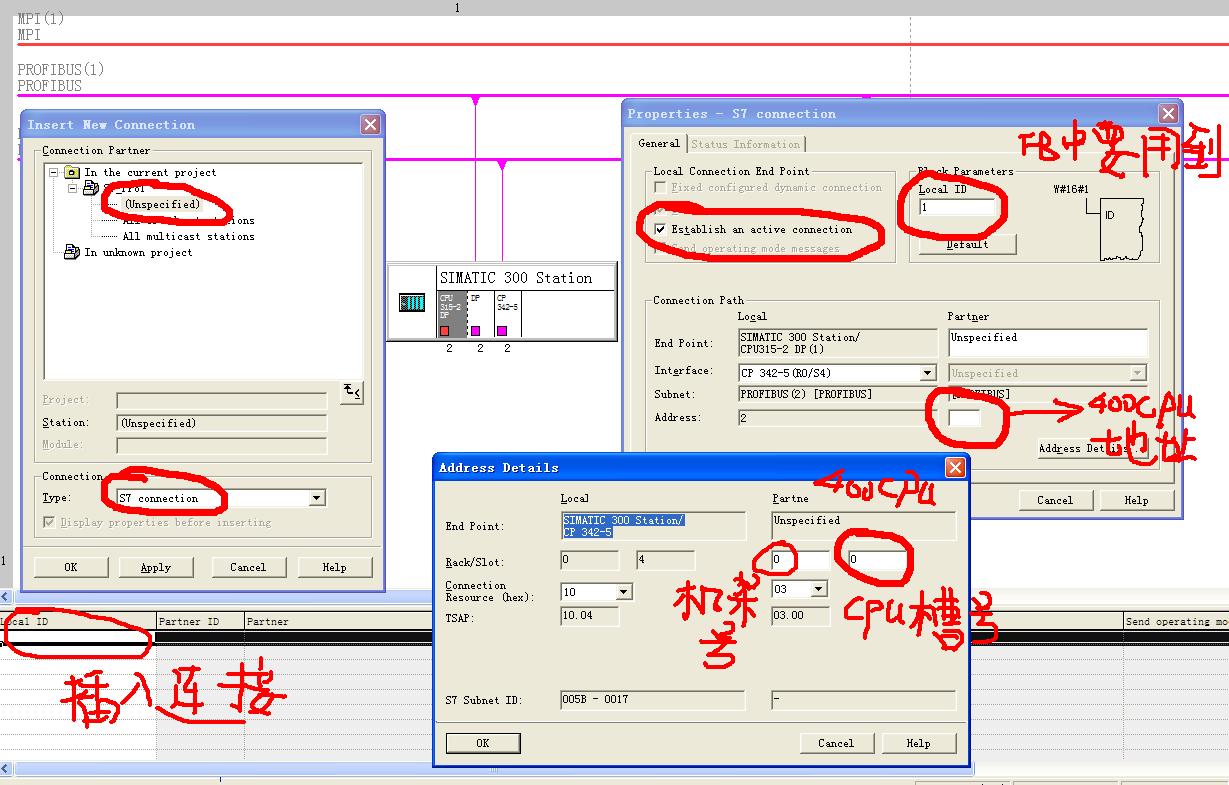1229x785 pixels.
Task: Click the local TSAP field showing 10.04
Action: (590, 616)
